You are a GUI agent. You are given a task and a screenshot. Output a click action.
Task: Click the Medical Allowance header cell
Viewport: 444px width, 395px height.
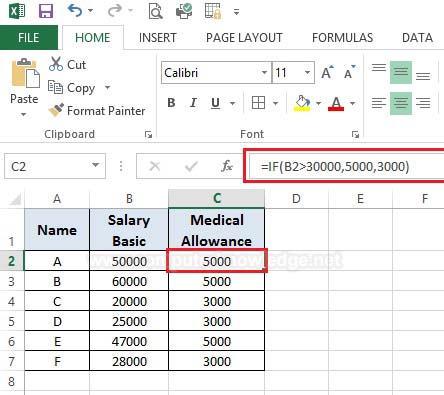click(217, 230)
